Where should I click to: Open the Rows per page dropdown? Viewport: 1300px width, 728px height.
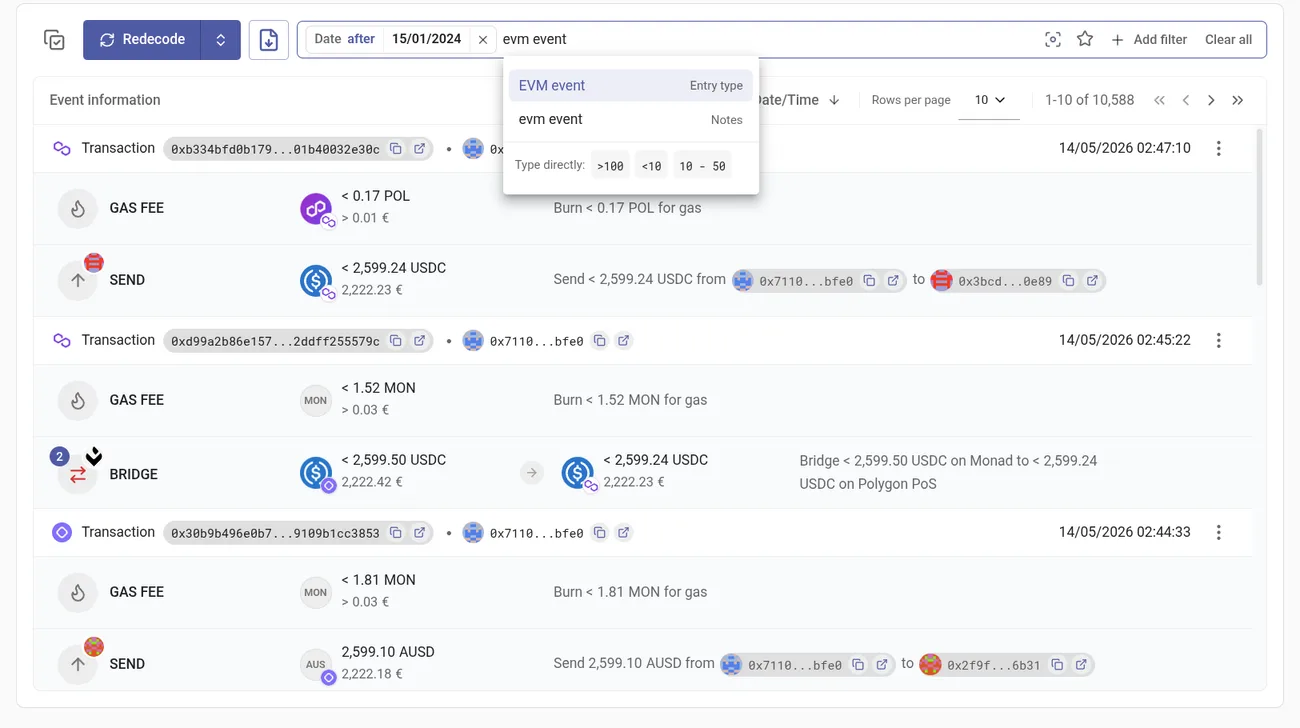point(989,100)
